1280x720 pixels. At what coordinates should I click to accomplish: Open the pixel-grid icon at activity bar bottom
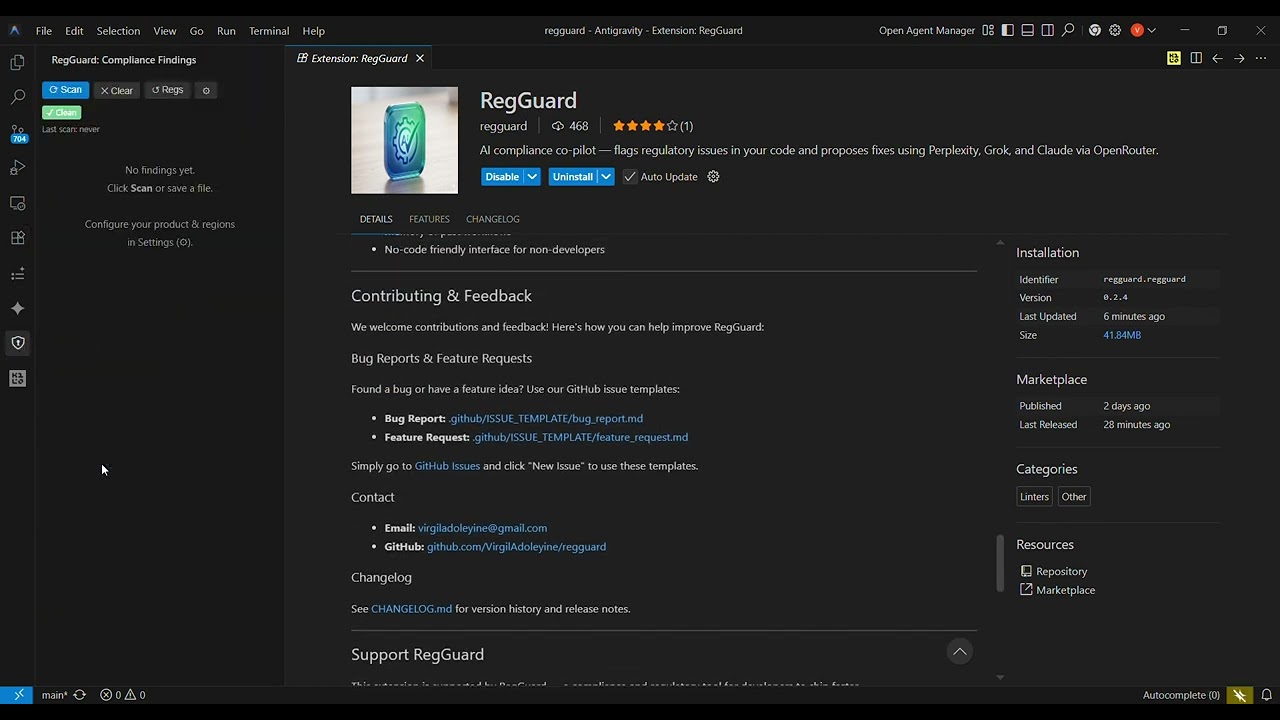coord(17,378)
